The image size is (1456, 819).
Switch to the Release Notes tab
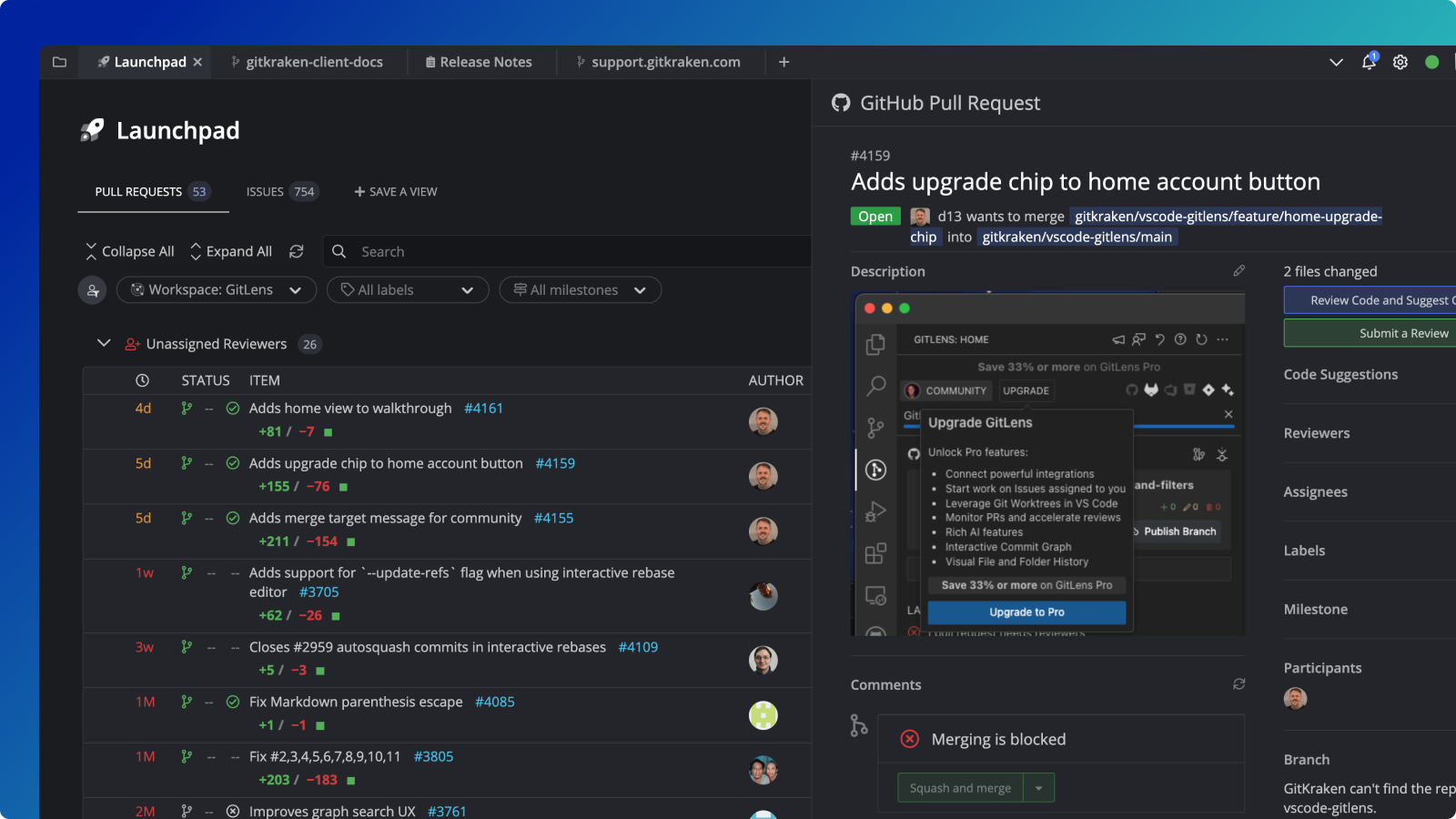480,62
